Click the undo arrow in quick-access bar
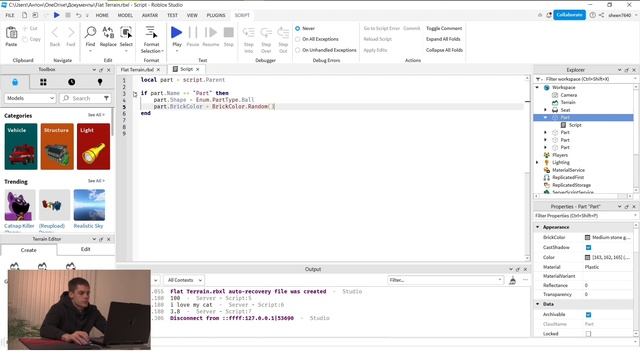Viewport: 640px width, 360px height. click(x=79, y=15)
